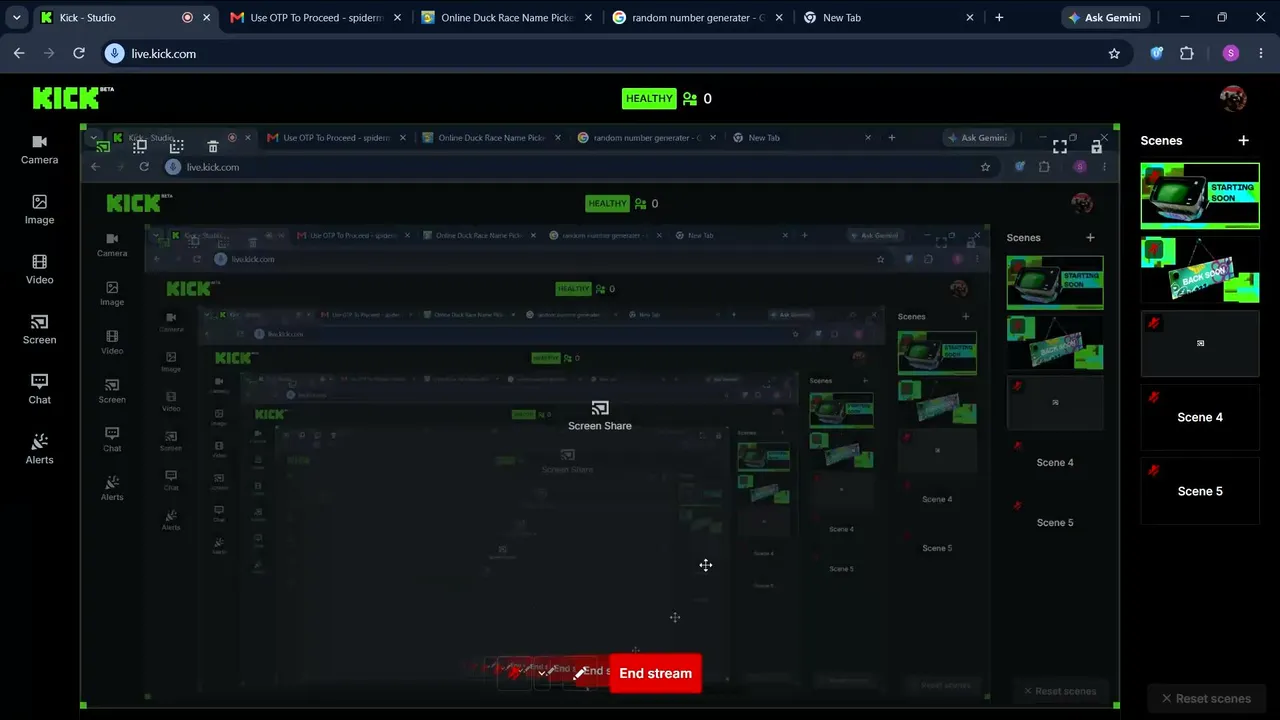The height and width of the screenshot is (720, 1280).
Task: Open the Chrome tab search dropdown
Action: [x=17, y=18]
